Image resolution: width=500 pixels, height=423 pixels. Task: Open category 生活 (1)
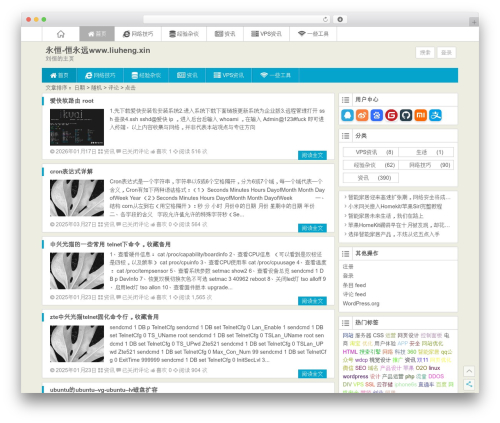pyautogui.click(x=426, y=152)
